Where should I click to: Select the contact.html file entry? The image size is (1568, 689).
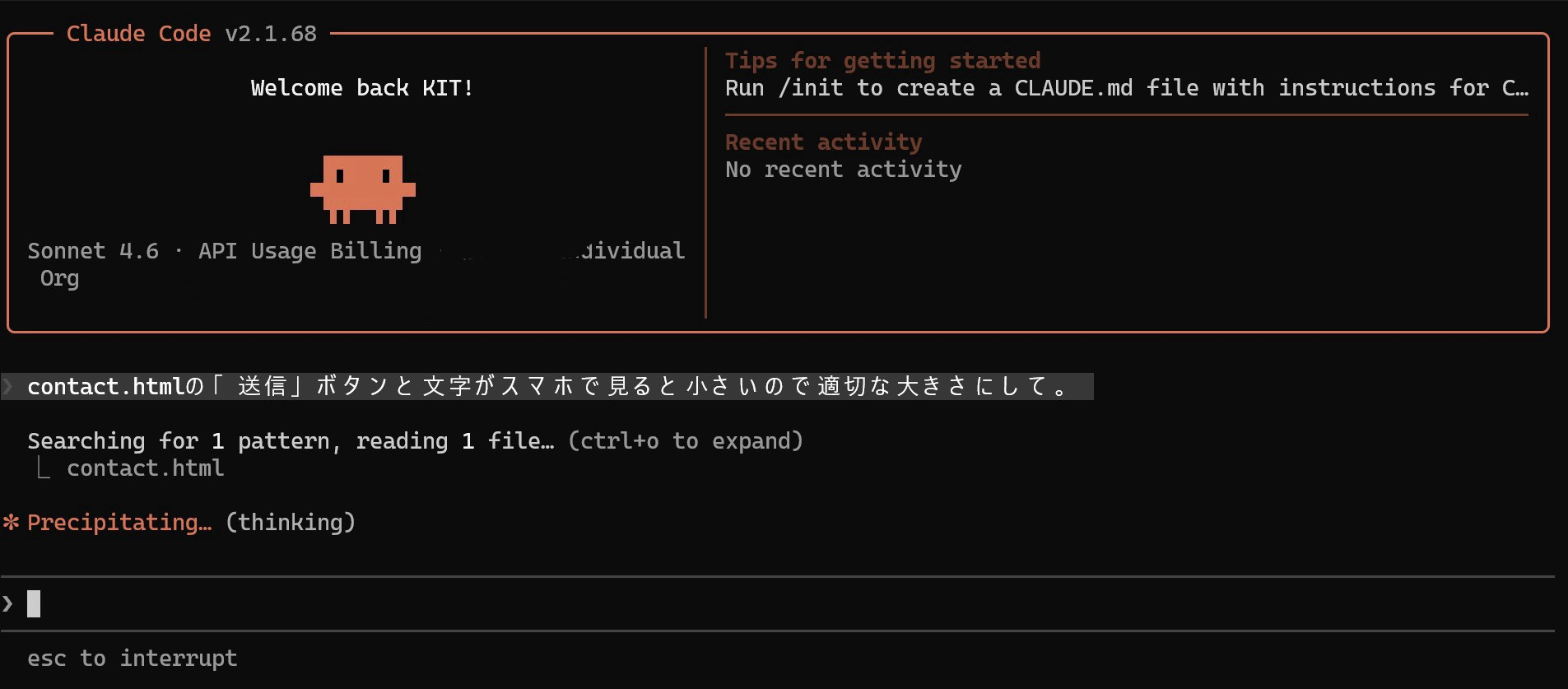[145, 468]
